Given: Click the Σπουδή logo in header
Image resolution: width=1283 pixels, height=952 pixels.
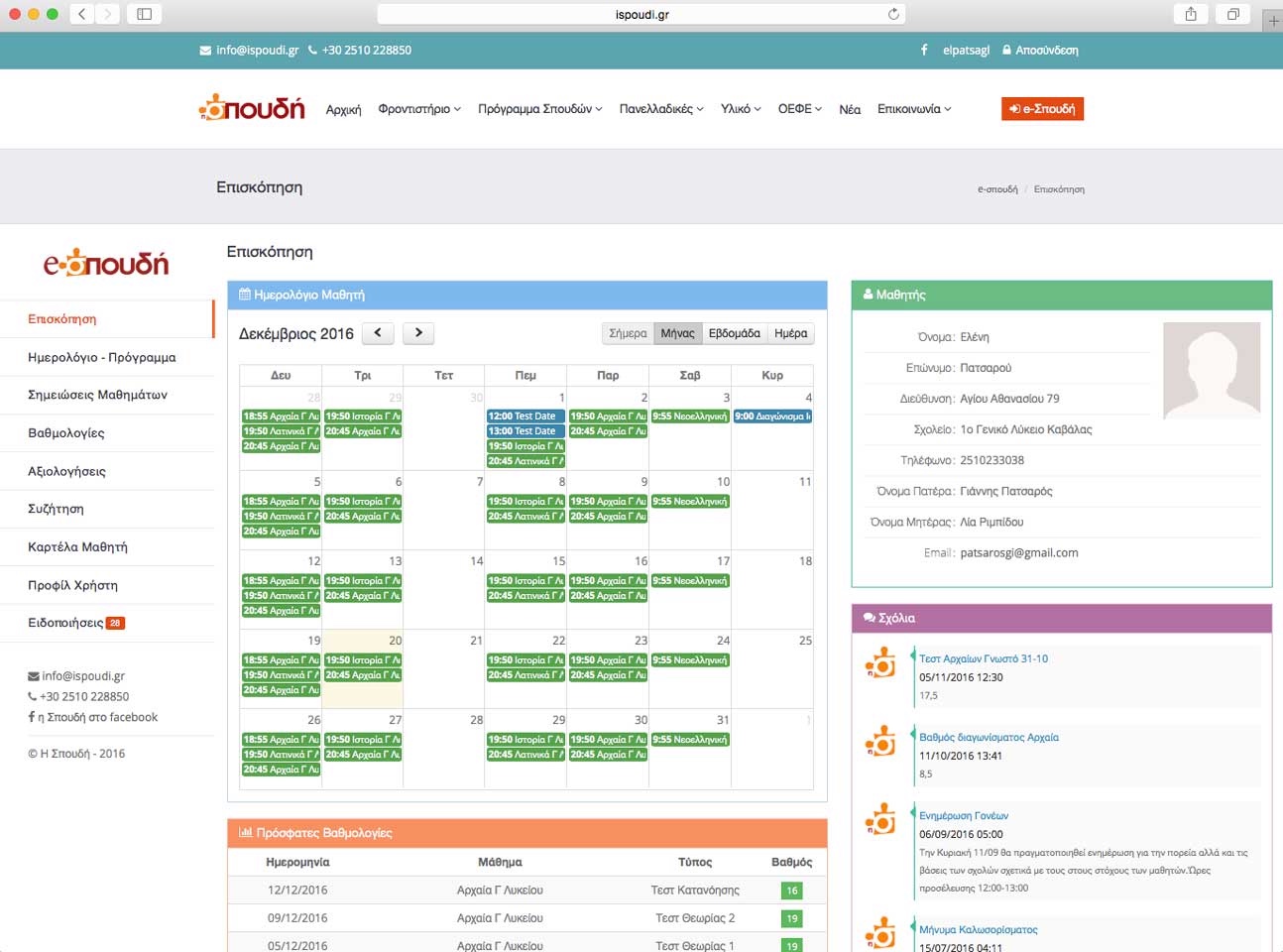Looking at the screenshot, I should point(252,107).
